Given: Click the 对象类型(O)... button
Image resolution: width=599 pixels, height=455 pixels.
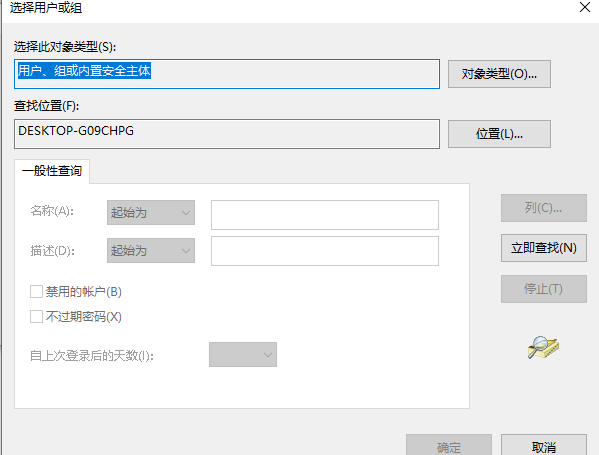Looking at the screenshot, I should pos(499,74).
